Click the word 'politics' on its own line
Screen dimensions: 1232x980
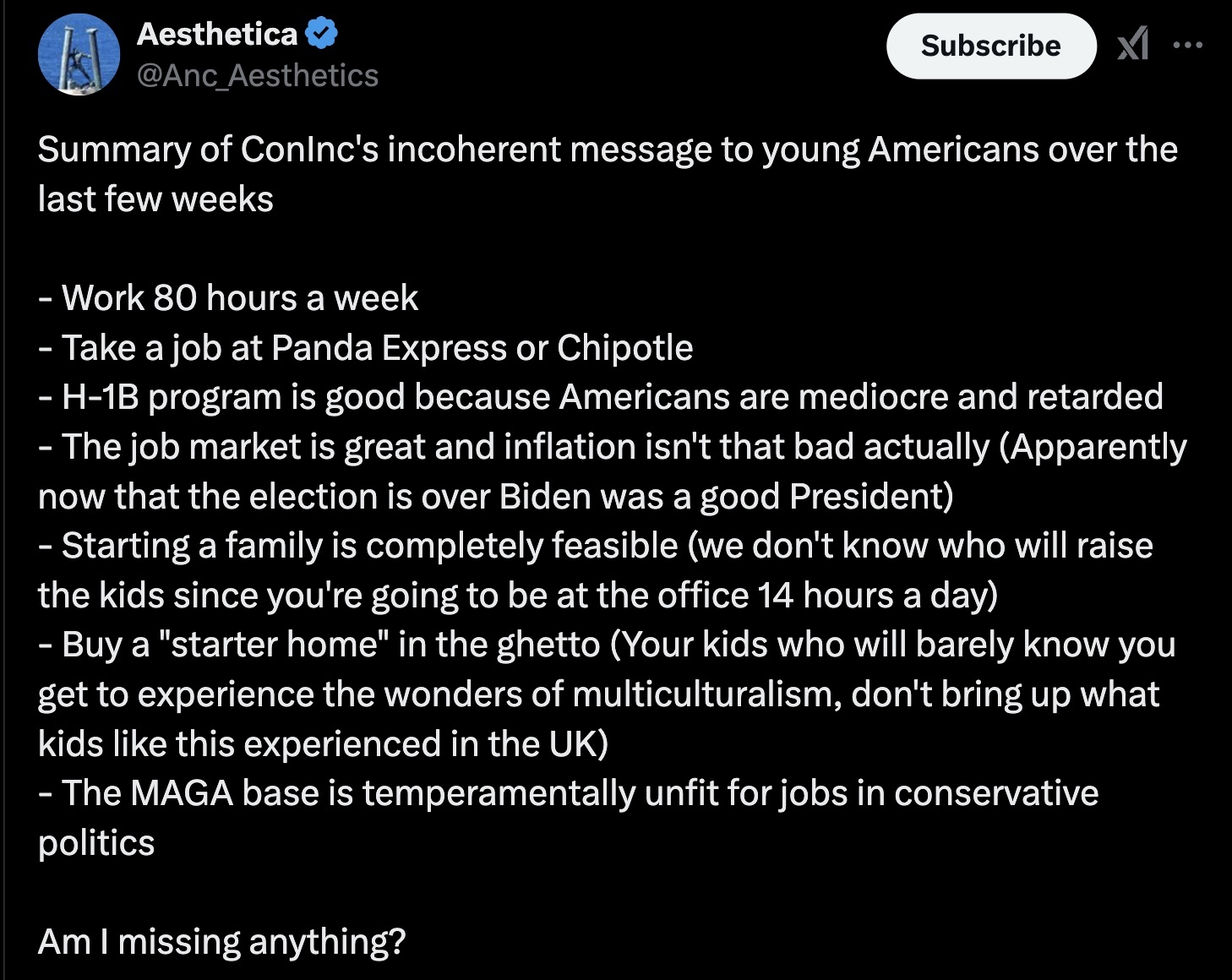tap(96, 843)
